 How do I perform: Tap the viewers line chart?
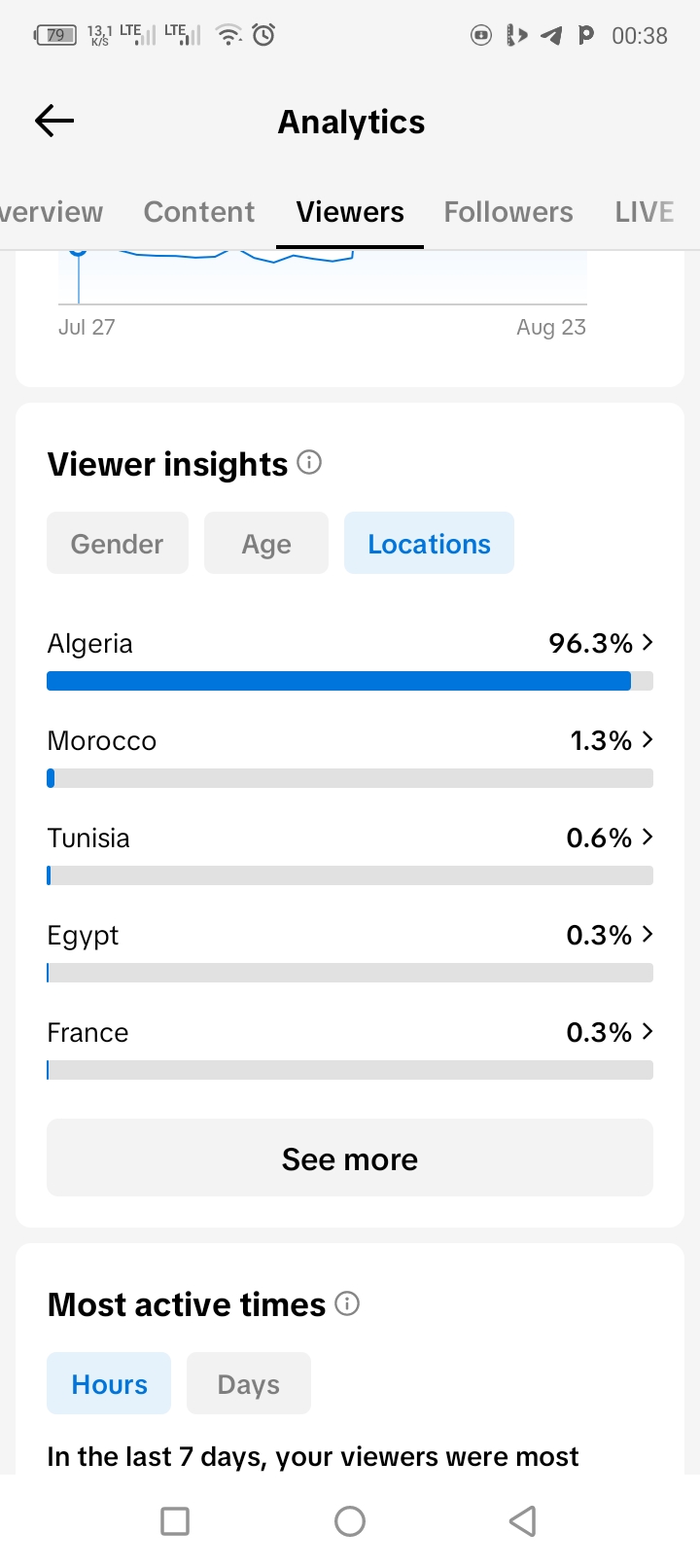click(x=323, y=278)
